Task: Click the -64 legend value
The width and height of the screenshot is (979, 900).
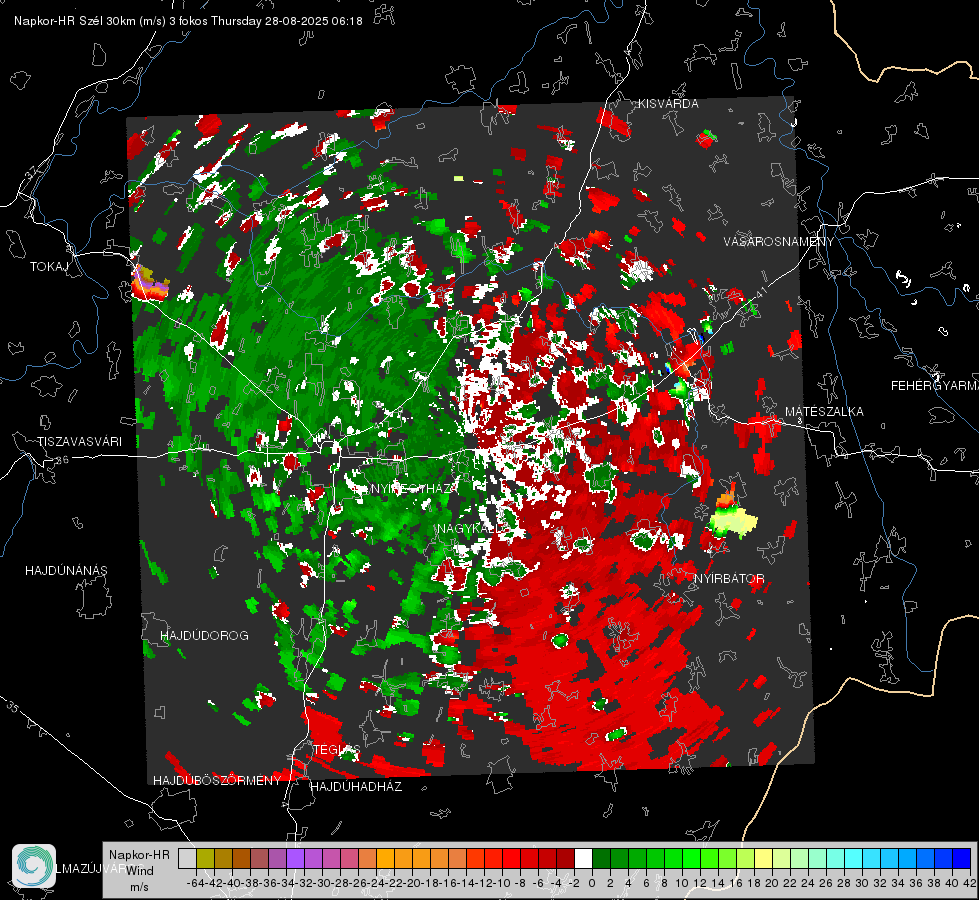Action: [x=196, y=883]
